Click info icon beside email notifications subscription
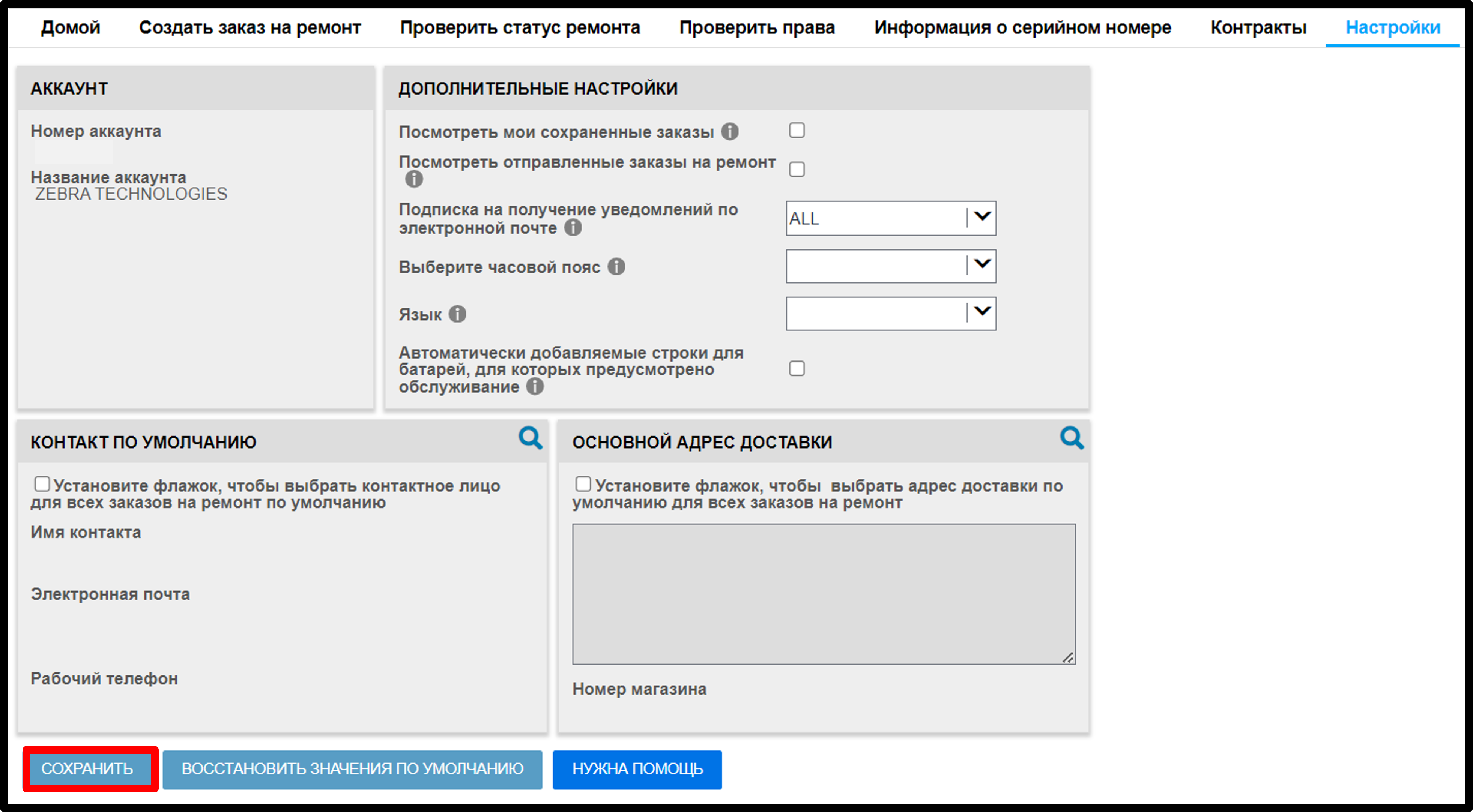The height and width of the screenshot is (812, 1473). pyautogui.click(x=573, y=228)
